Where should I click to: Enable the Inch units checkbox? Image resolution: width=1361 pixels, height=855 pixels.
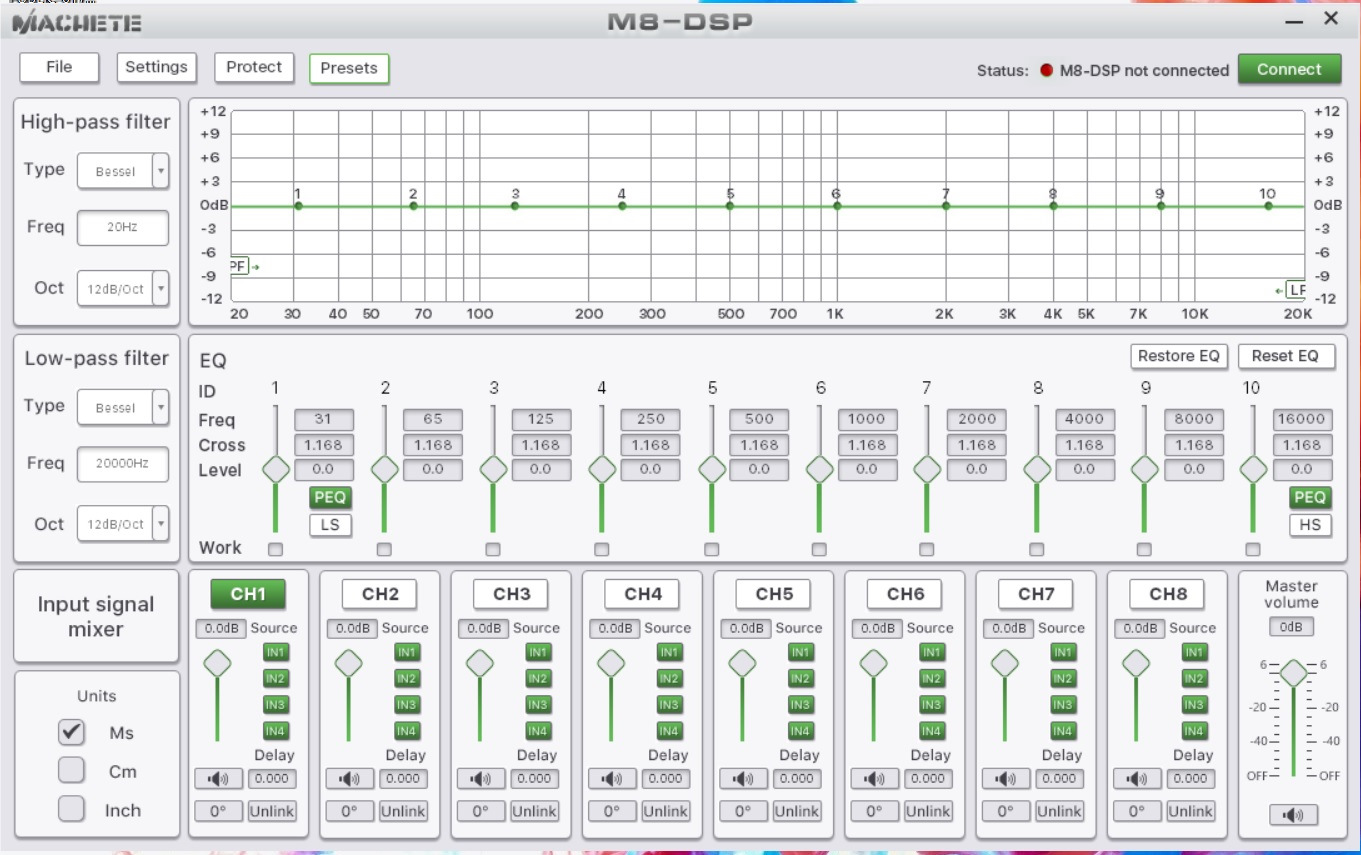71,809
